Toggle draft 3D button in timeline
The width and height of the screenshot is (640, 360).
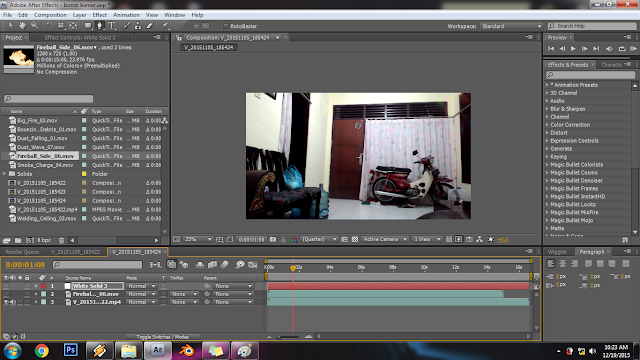click(x=184, y=265)
